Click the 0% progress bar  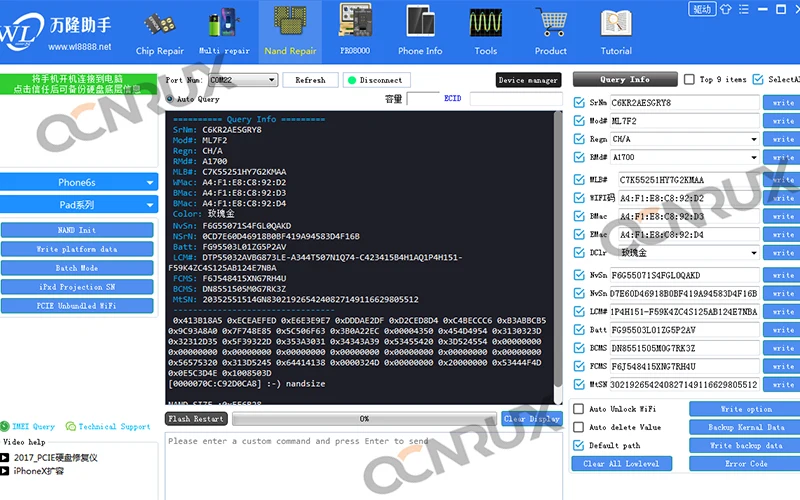coord(364,419)
